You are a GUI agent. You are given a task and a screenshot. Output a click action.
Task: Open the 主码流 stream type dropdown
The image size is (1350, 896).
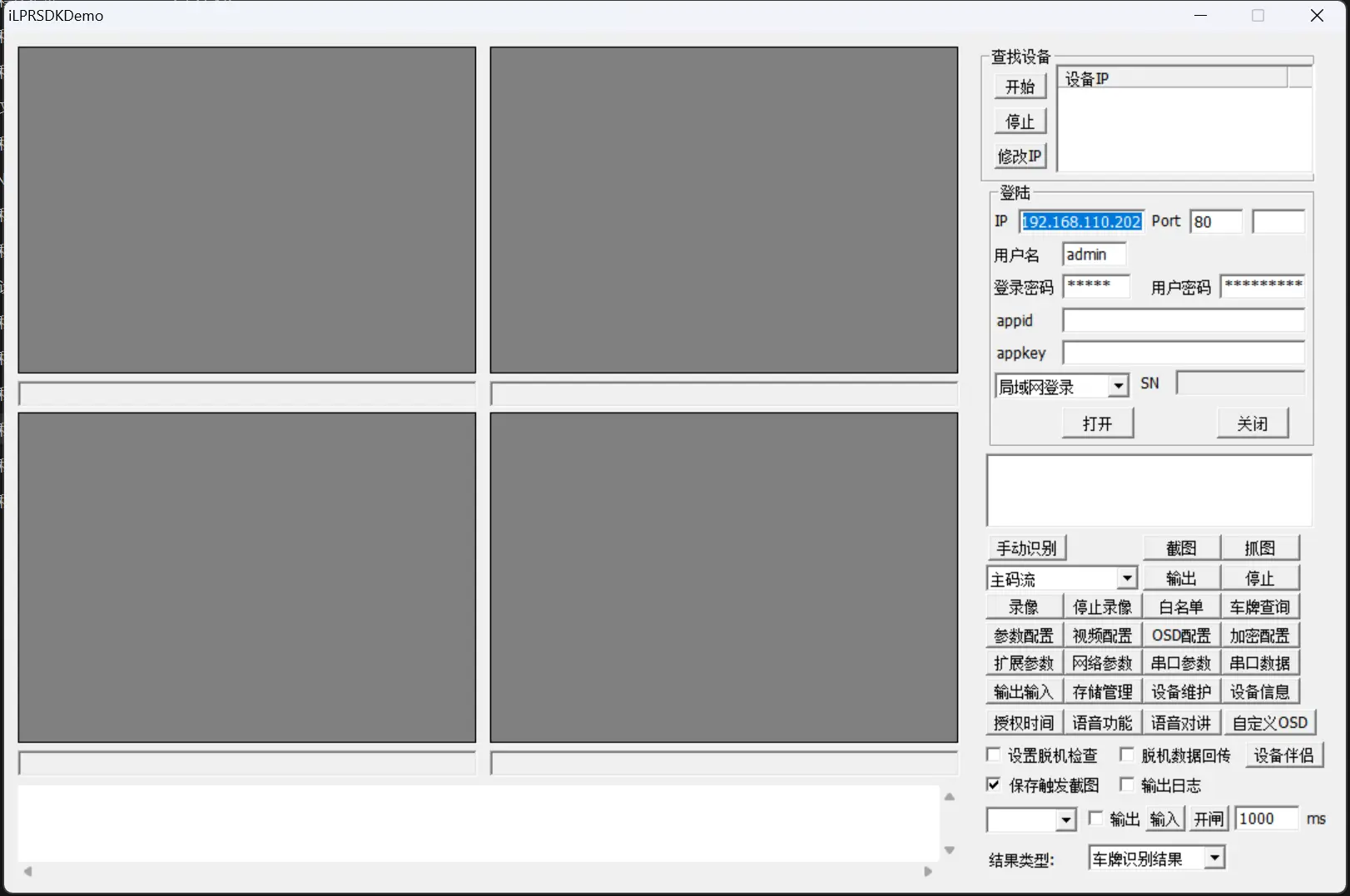[1127, 578]
